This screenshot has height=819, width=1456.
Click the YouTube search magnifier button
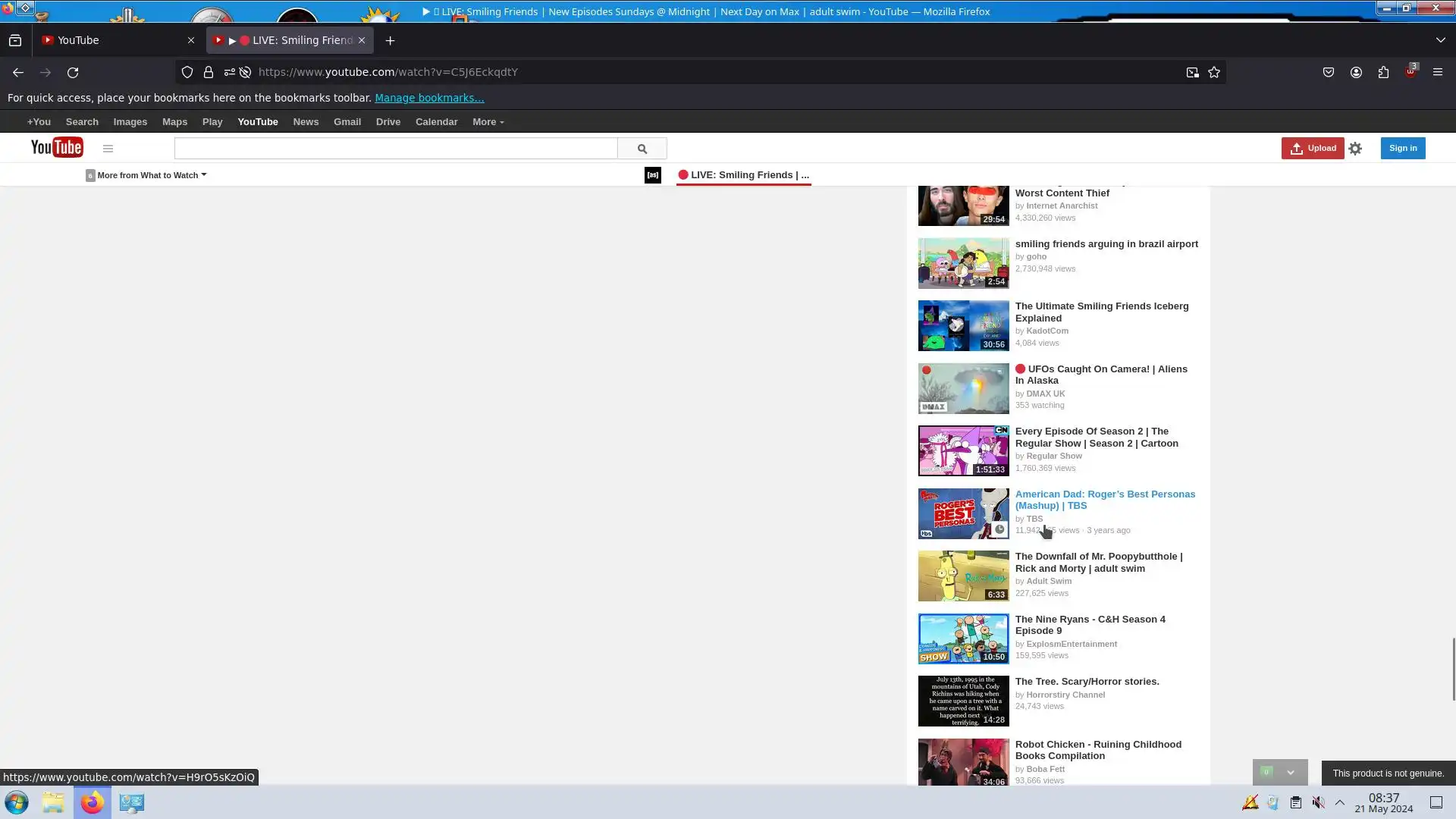click(642, 149)
